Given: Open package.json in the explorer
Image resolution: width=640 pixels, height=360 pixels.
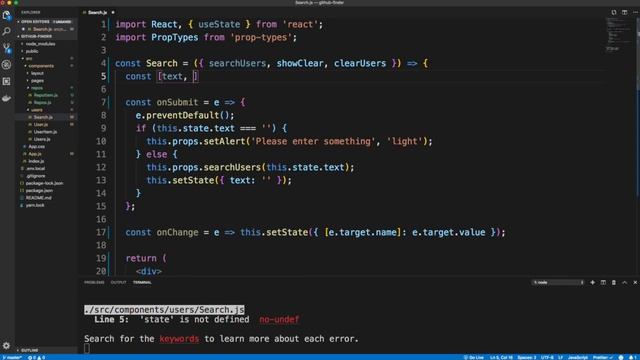Looking at the screenshot, I should (x=39, y=191).
